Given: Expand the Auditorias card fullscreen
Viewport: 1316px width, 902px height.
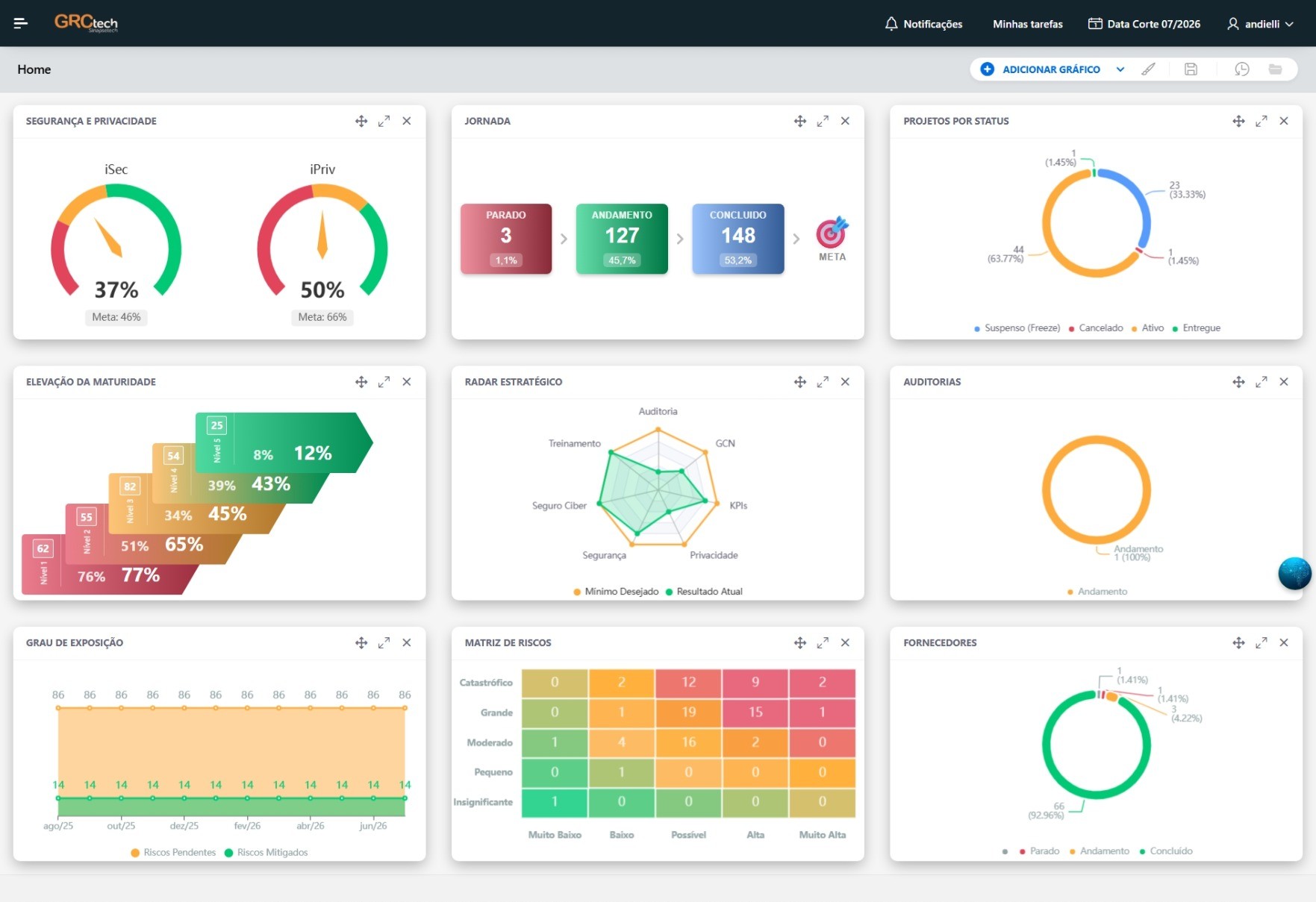Looking at the screenshot, I should tap(1262, 382).
